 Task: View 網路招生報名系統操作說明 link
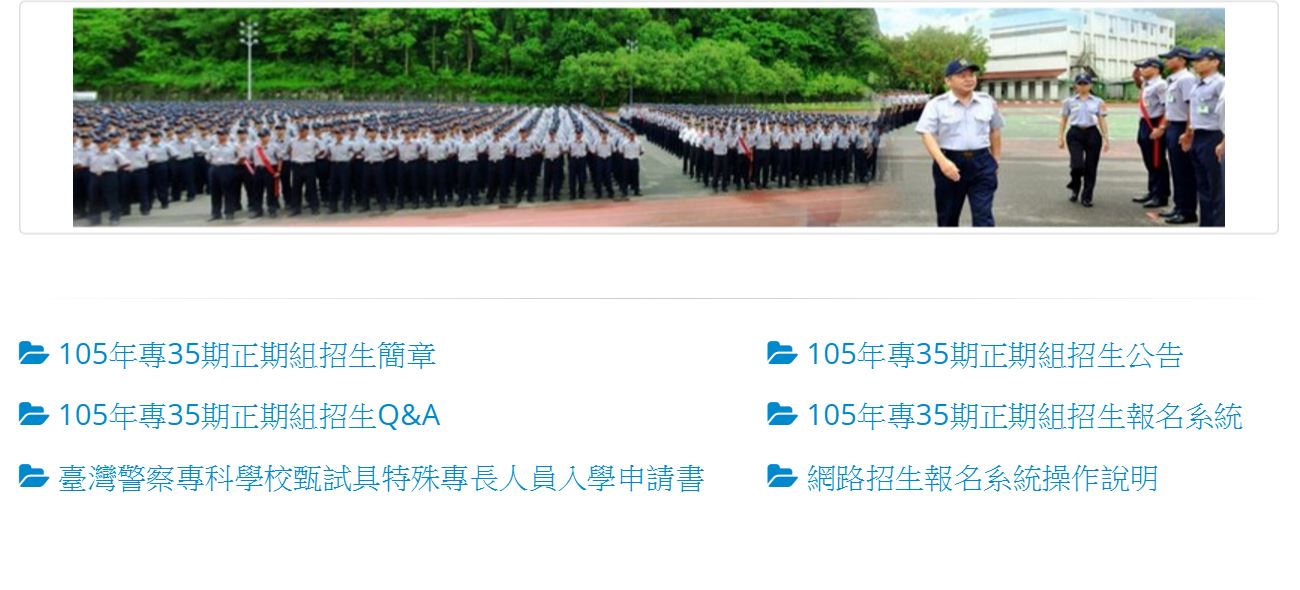pyautogui.click(x=982, y=478)
